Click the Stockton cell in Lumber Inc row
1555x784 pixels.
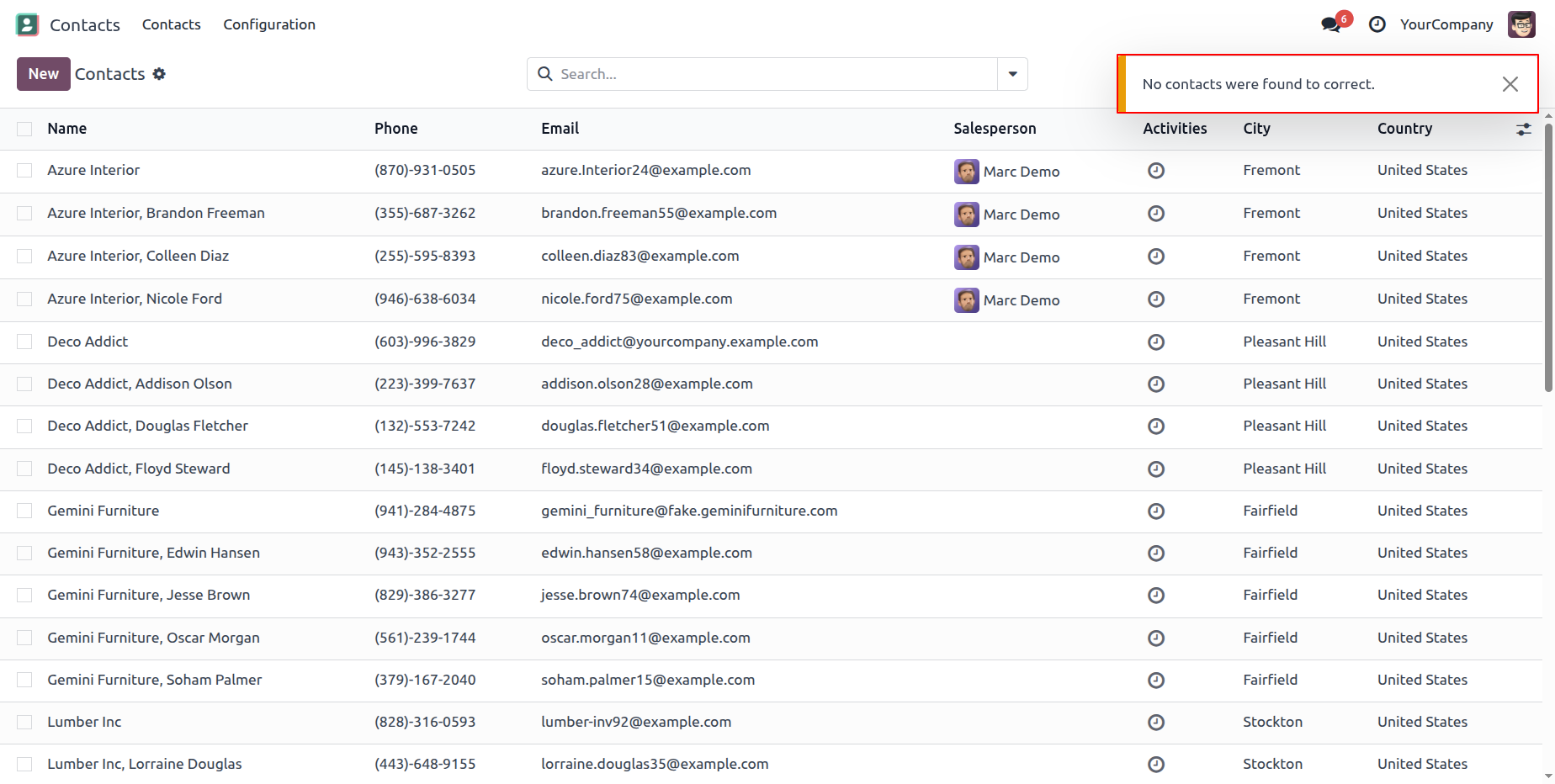[x=1273, y=722]
